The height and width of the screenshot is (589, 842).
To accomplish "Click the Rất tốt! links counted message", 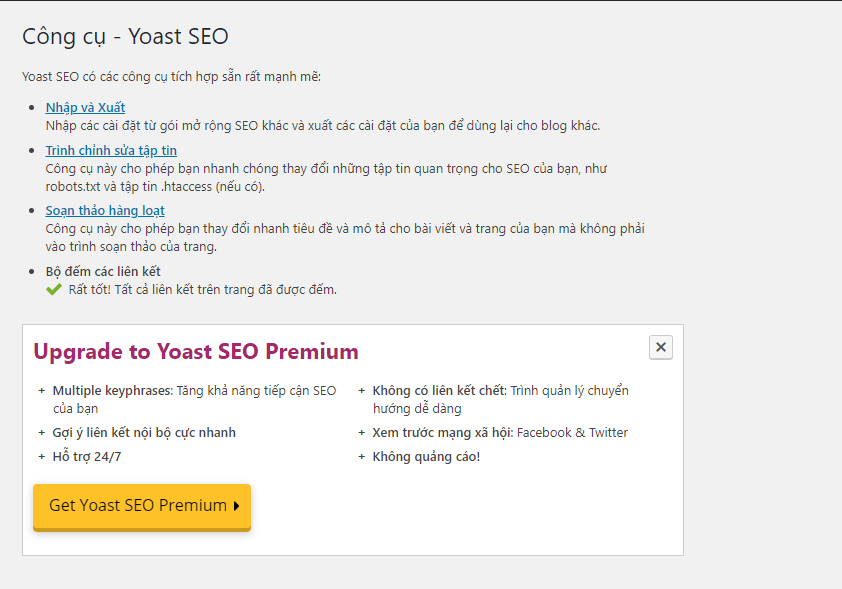I will [x=202, y=290].
